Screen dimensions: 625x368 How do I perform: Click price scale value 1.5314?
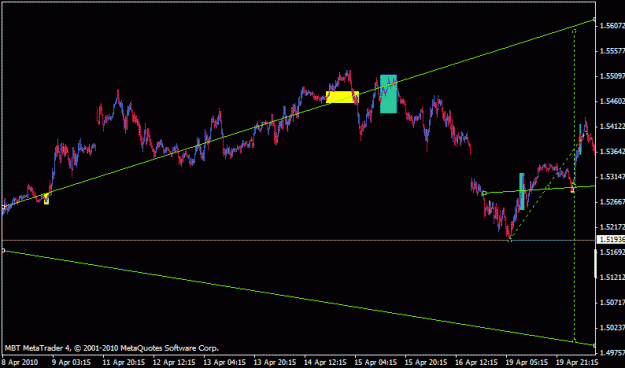pos(612,177)
